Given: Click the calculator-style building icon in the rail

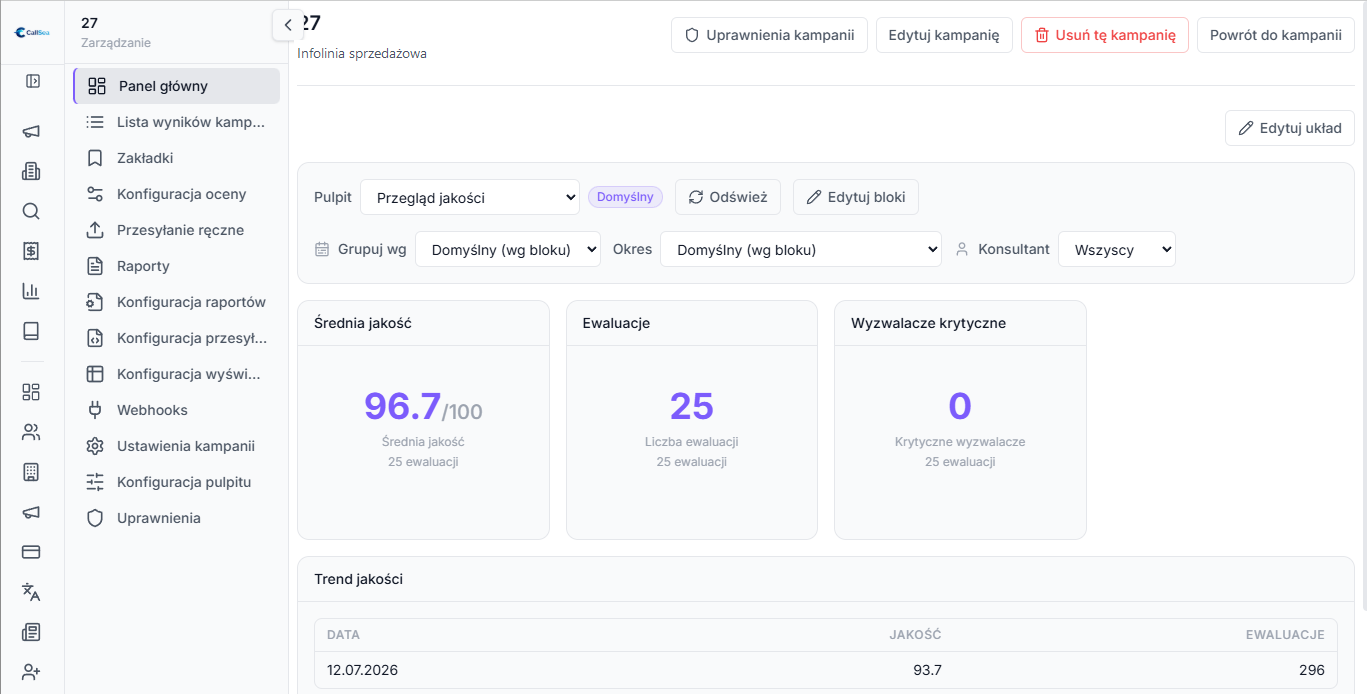Looking at the screenshot, I should tap(31, 472).
